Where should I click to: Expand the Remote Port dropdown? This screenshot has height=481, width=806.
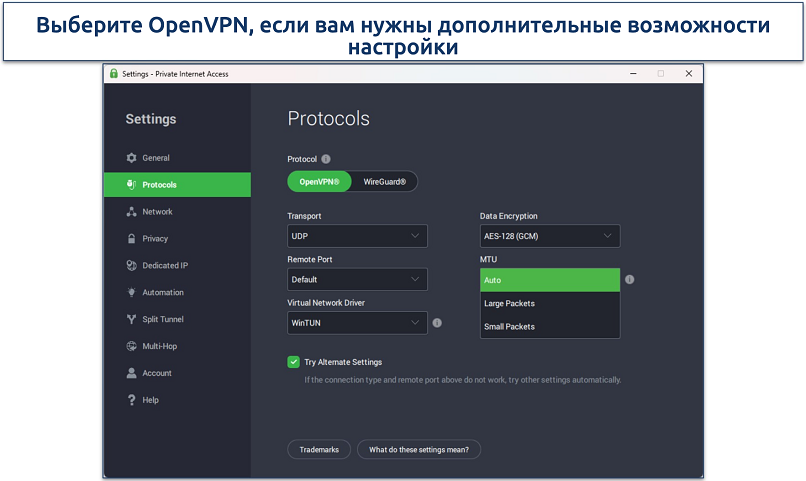coord(357,280)
